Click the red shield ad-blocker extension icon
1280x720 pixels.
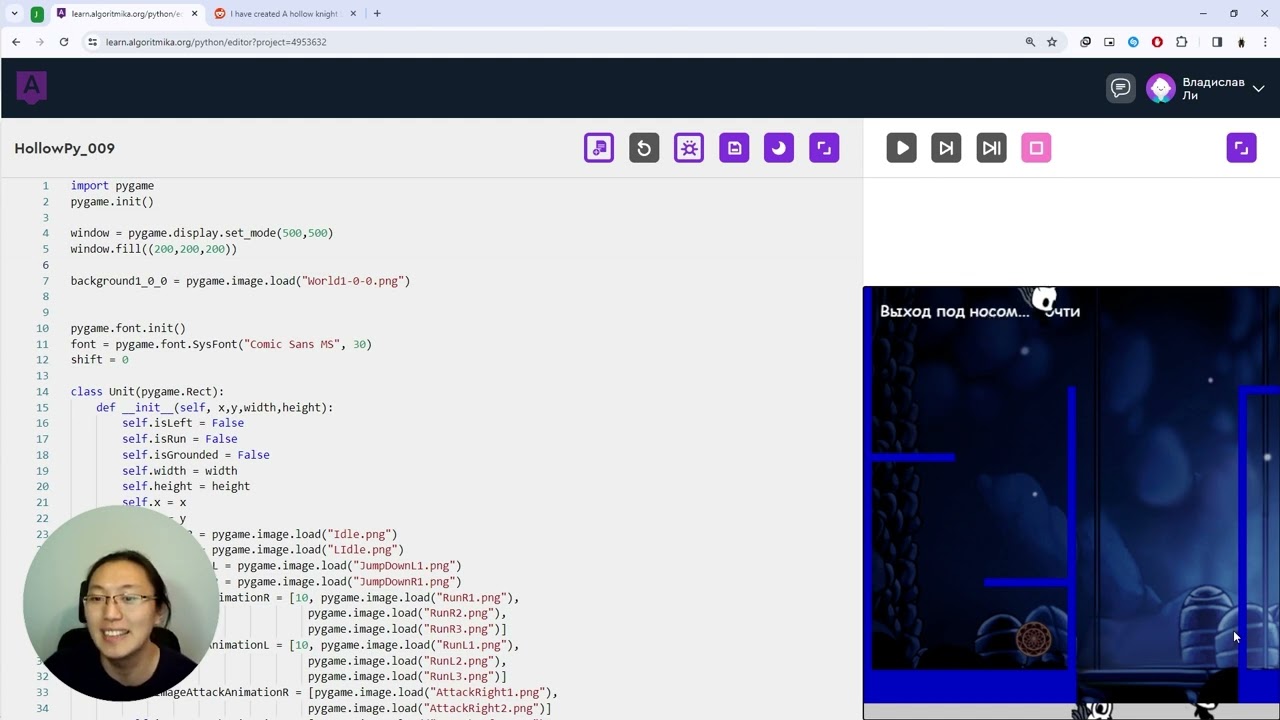(1157, 42)
